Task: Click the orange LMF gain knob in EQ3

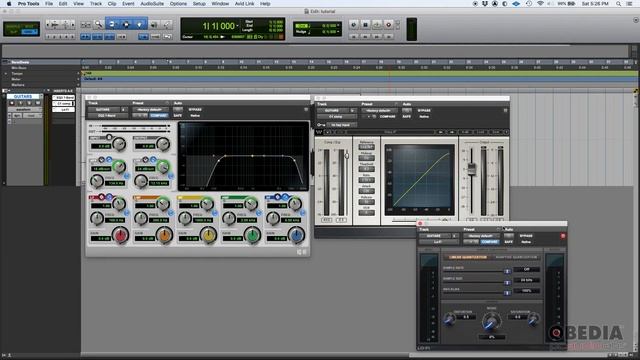Action: tap(164, 236)
